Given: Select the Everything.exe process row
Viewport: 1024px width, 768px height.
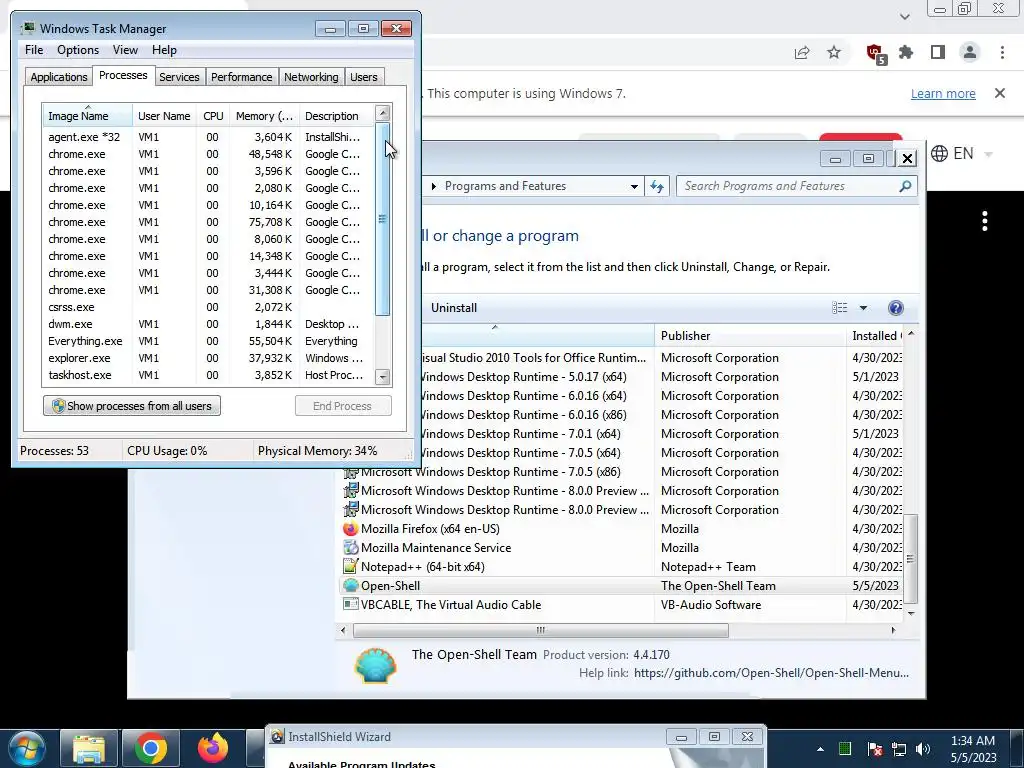Looking at the screenshot, I should 208,341.
